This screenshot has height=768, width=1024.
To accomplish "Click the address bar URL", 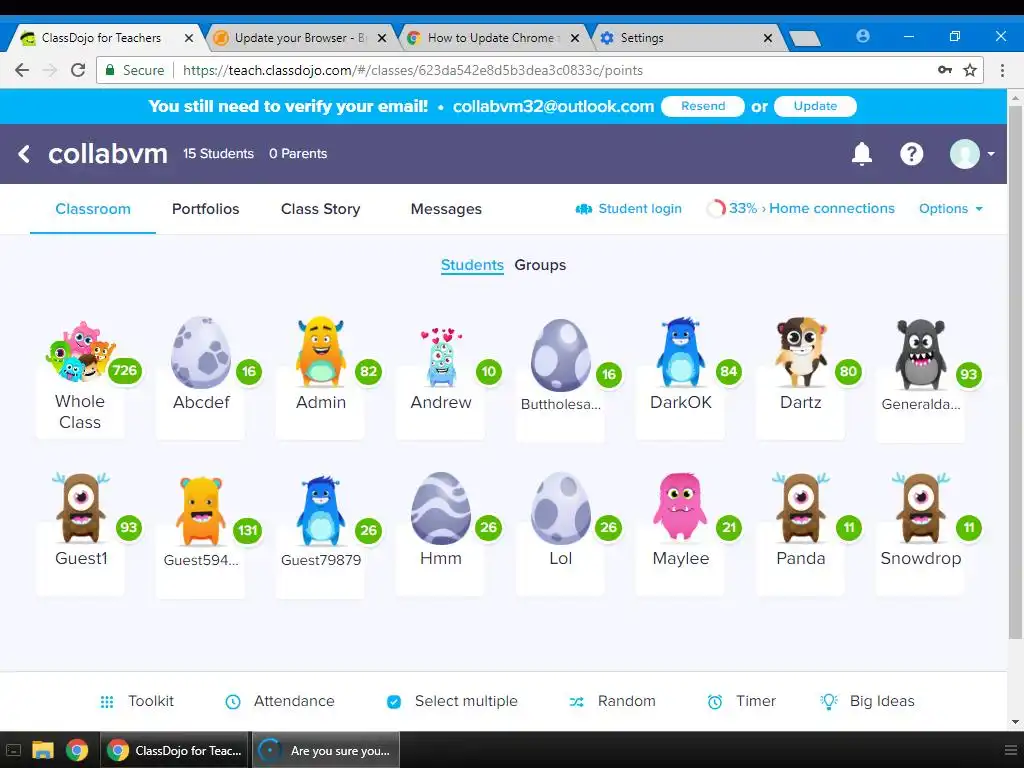I will click(x=413, y=71).
